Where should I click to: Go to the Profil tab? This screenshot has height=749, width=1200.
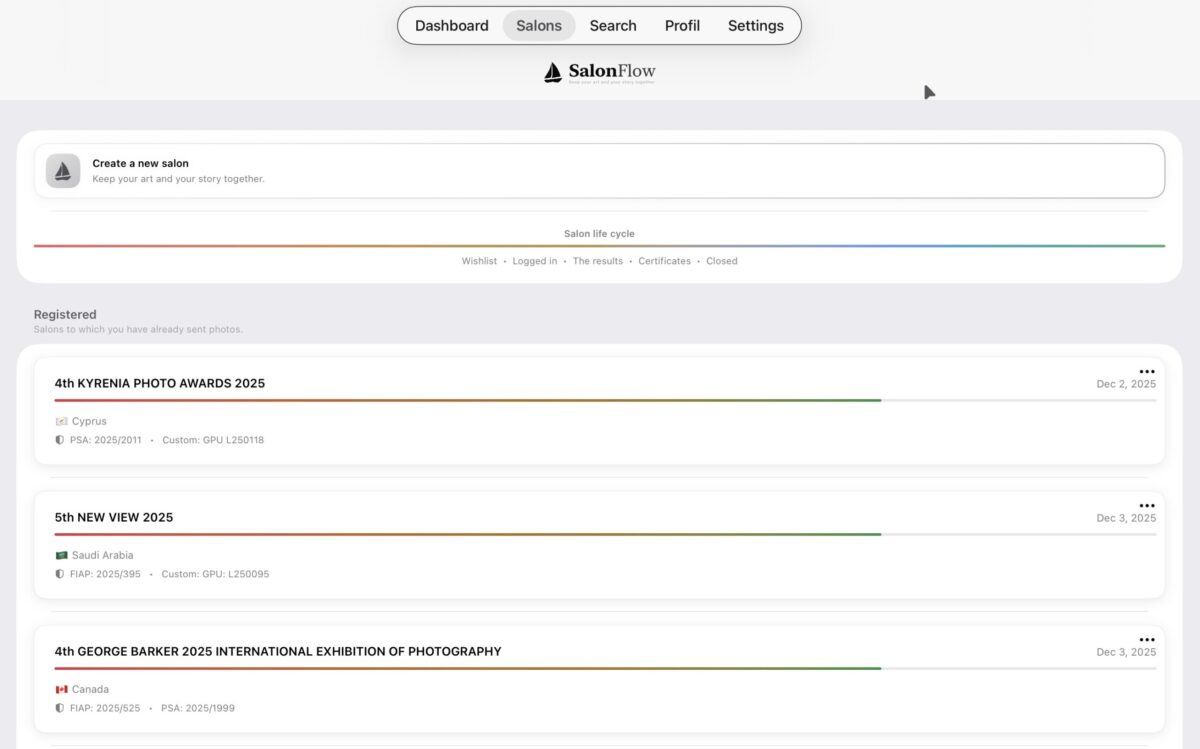coord(682,26)
